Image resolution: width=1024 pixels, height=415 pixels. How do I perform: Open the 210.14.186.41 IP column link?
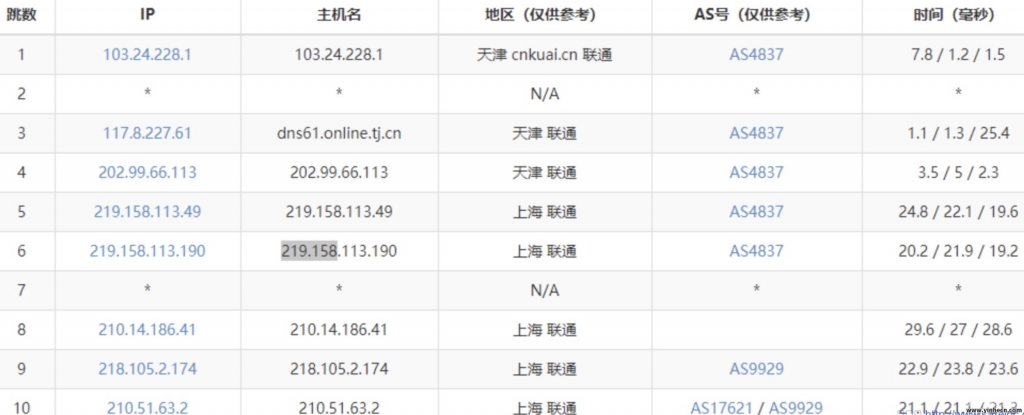point(147,329)
